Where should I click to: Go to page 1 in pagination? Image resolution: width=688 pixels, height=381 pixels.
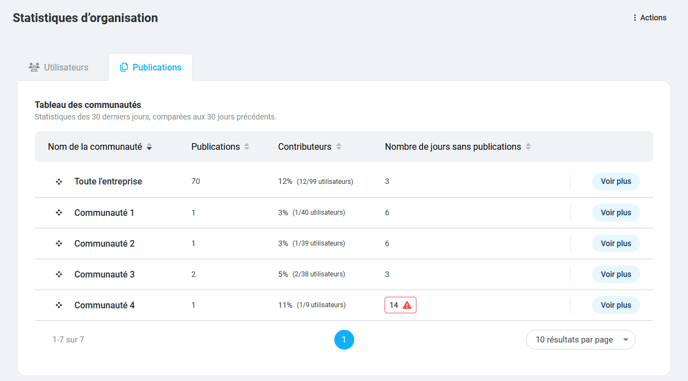click(x=344, y=340)
